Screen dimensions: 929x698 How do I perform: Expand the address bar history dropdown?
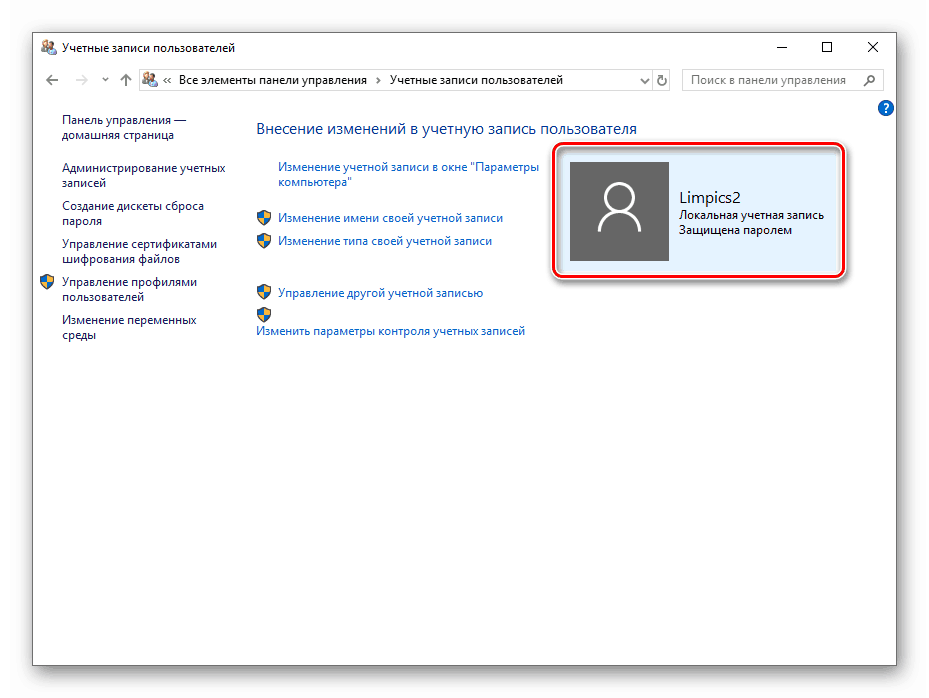645,81
